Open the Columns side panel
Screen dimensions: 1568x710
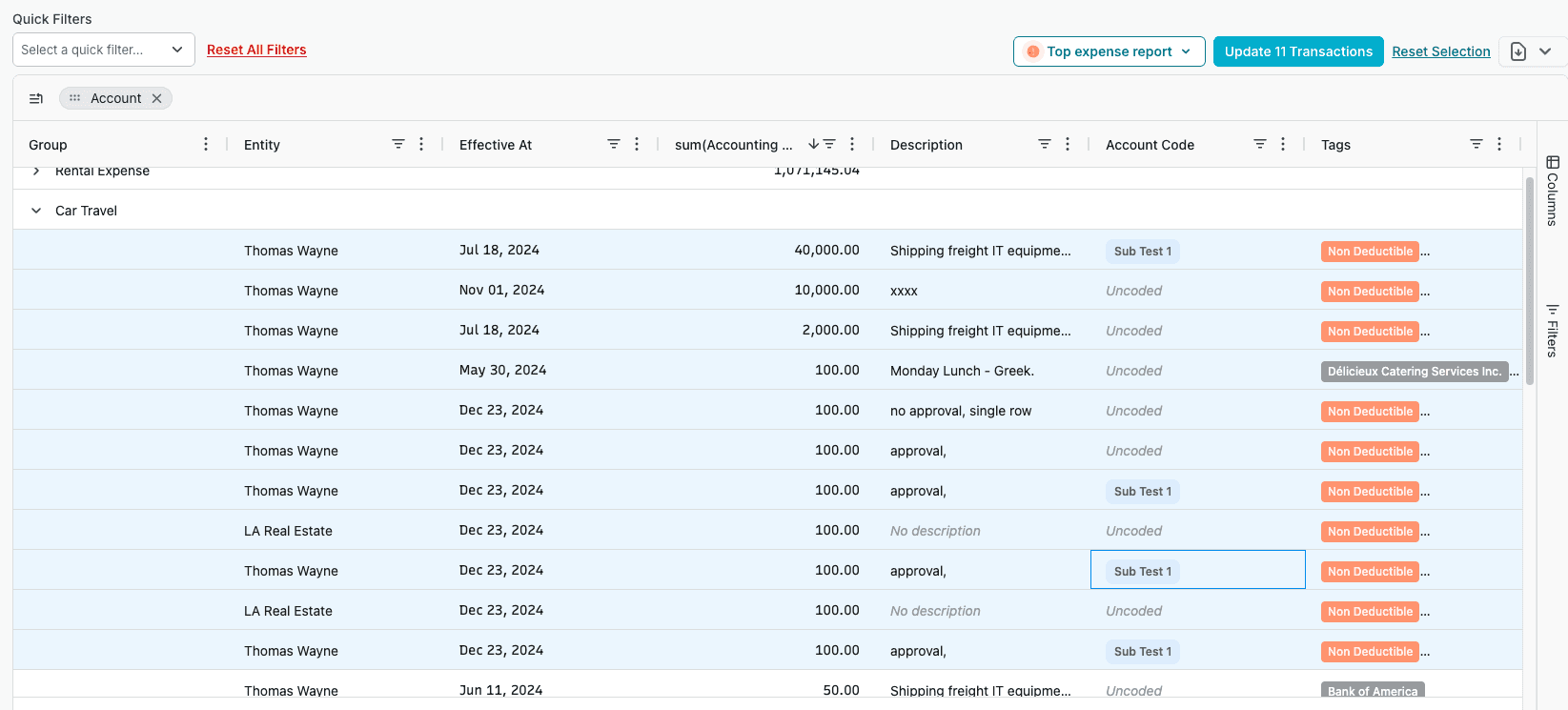(1553, 191)
